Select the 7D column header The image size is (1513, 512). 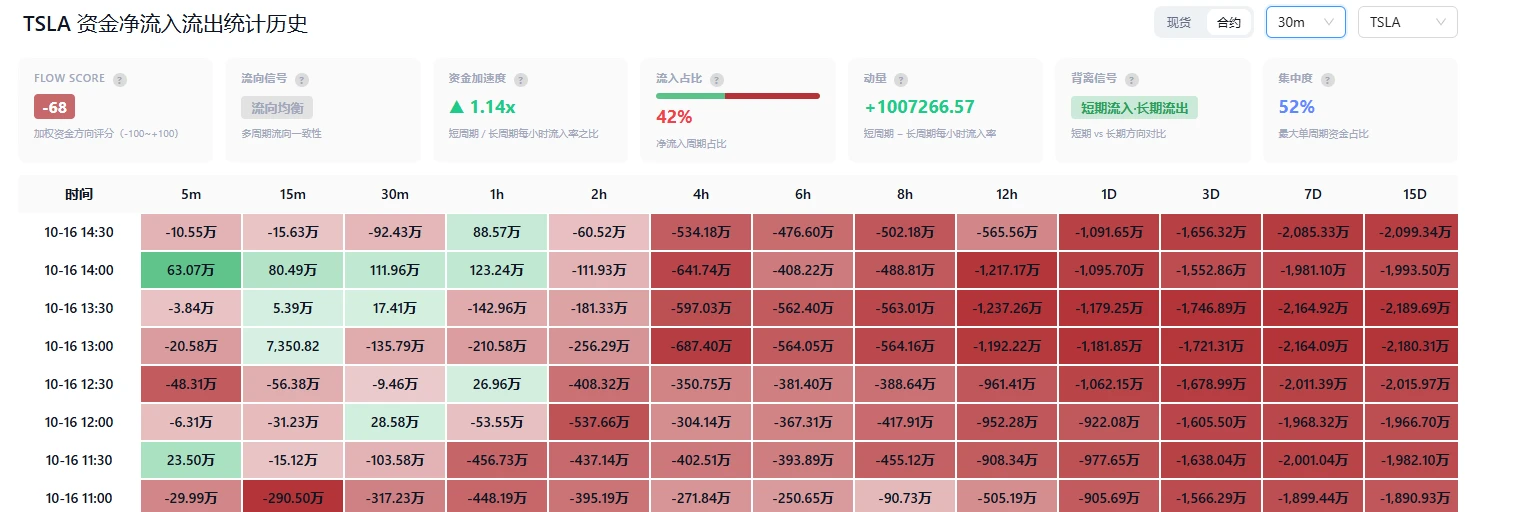(x=1313, y=194)
